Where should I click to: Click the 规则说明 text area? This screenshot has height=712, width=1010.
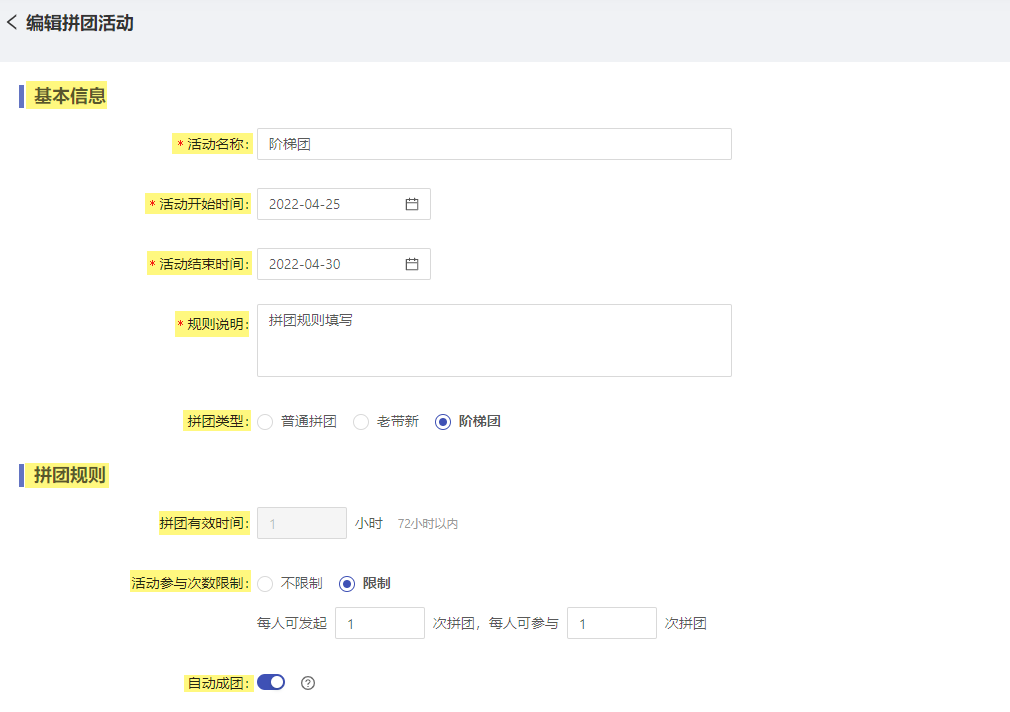(x=494, y=340)
